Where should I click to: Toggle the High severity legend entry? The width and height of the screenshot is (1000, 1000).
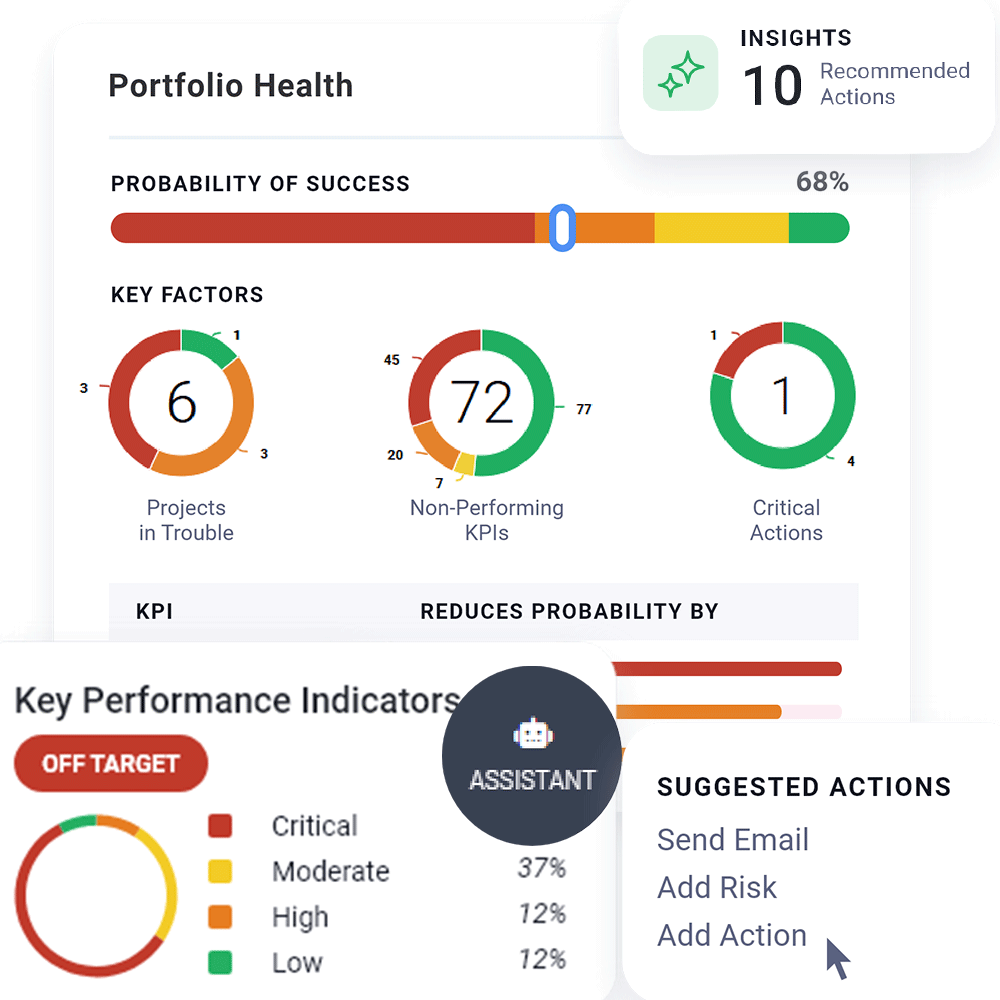(x=299, y=917)
